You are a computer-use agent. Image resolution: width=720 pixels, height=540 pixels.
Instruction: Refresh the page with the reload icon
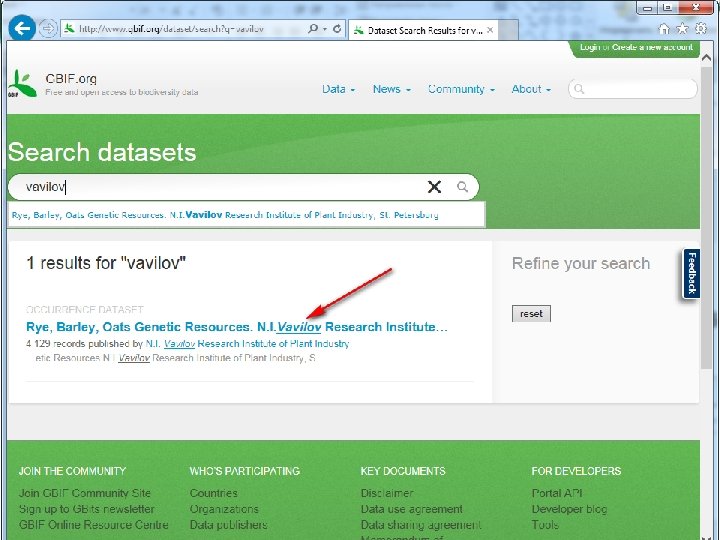pos(337,28)
